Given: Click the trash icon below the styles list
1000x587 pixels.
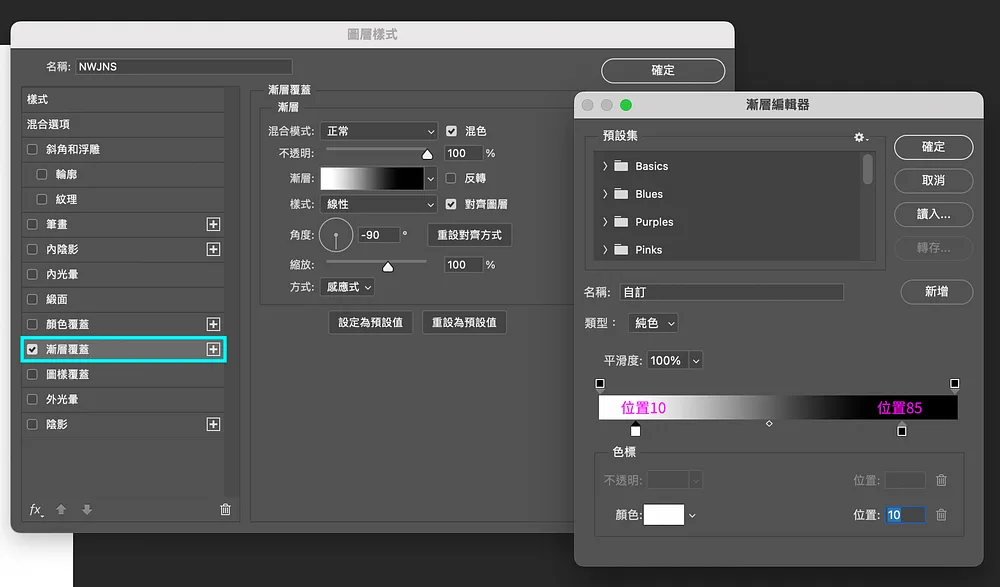Looking at the screenshot, I should coord(225,509).
